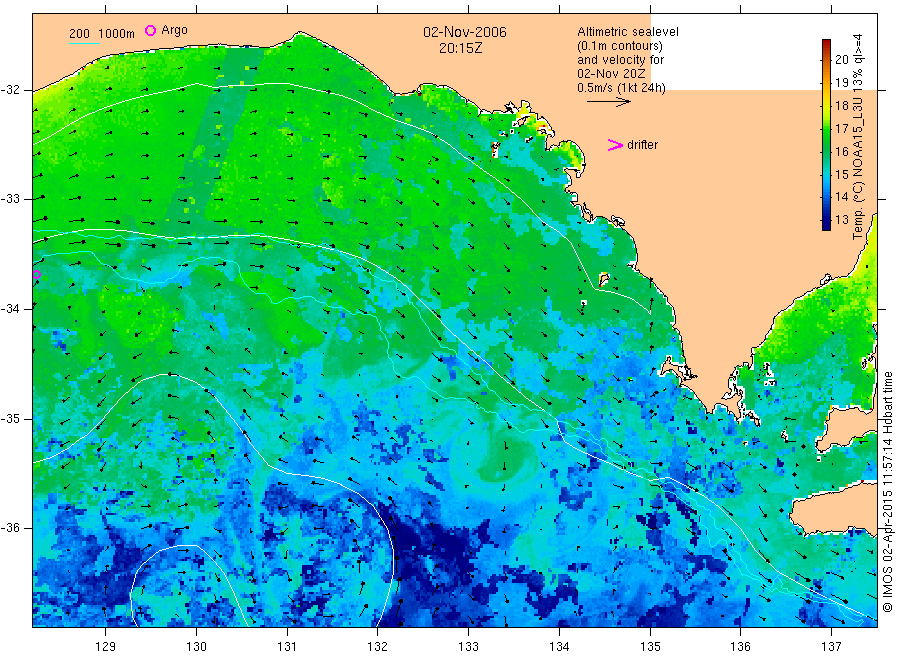Click the temperature color bar
This screenshot has height=660, width=900.
(x=826, y=135)
